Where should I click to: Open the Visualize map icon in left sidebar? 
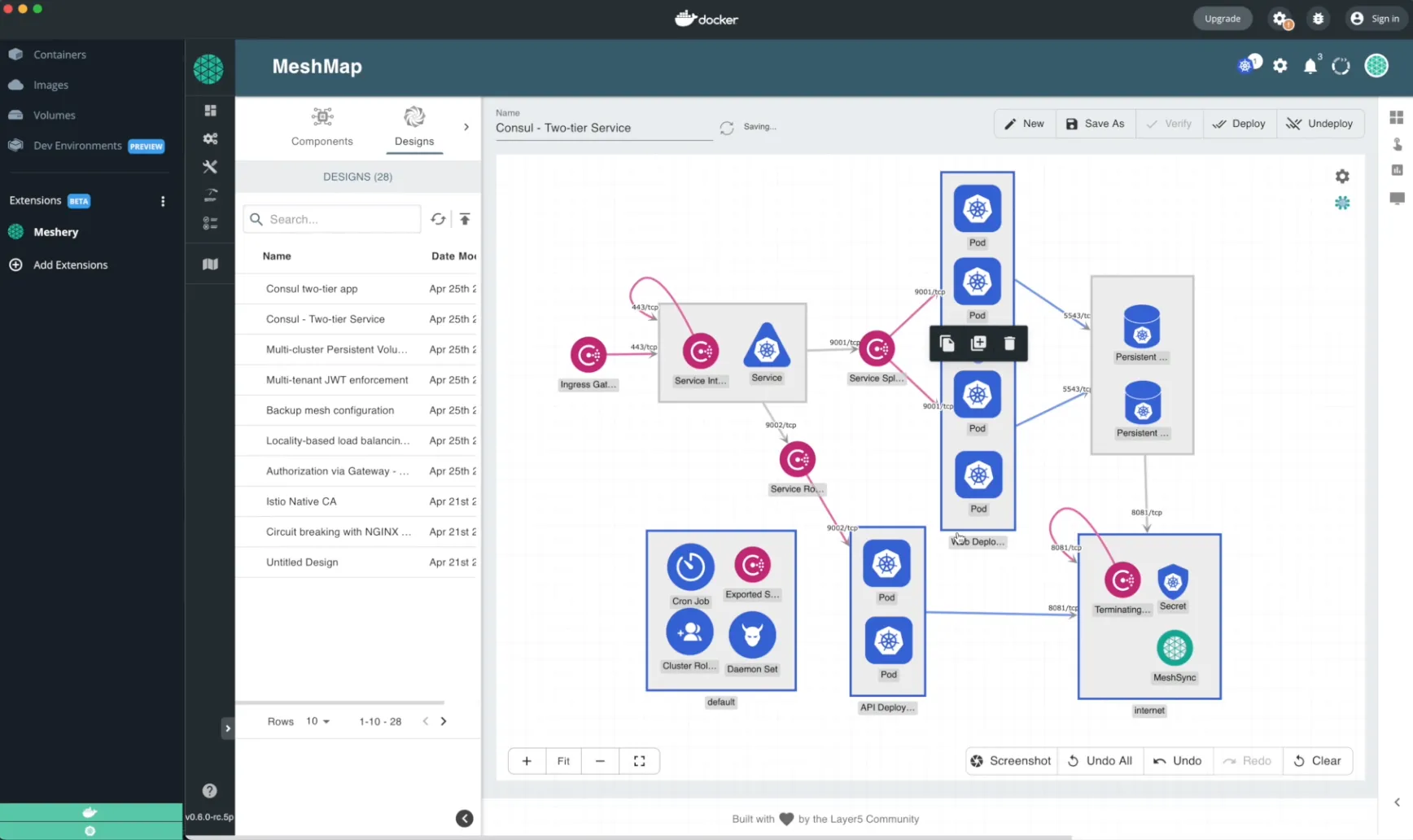(210, 264)
